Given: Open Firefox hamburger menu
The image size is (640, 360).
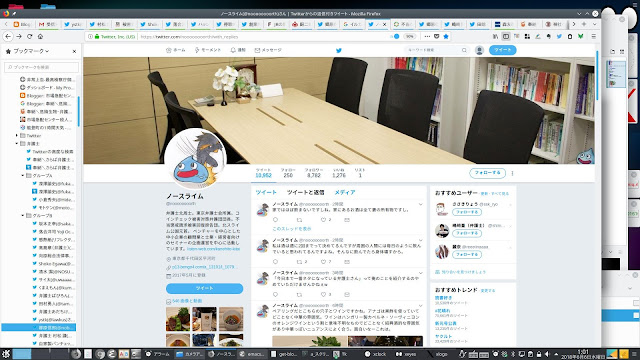Looking at the screenshot, I should (593, 36).
